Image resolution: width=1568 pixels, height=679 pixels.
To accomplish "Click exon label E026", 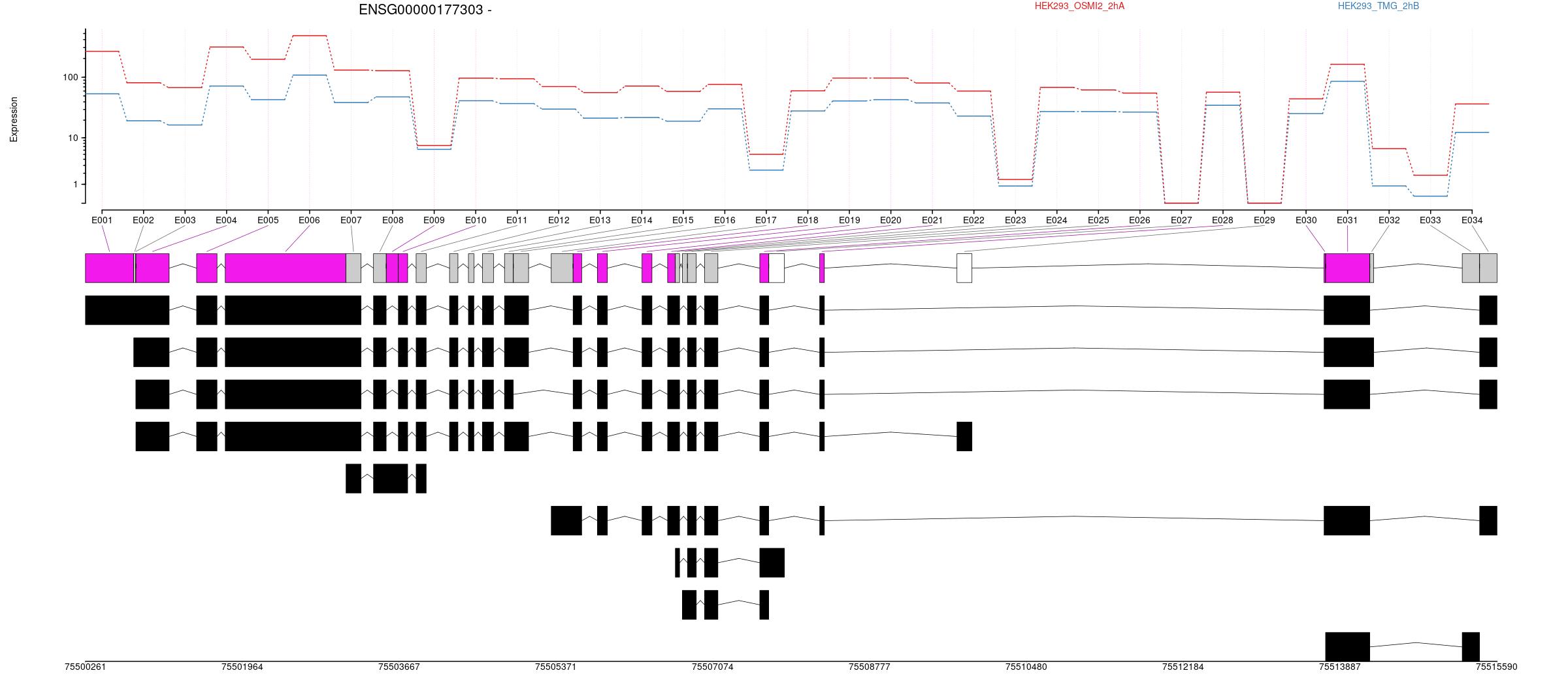I will pyautogui.click(x=1139, y=220).
